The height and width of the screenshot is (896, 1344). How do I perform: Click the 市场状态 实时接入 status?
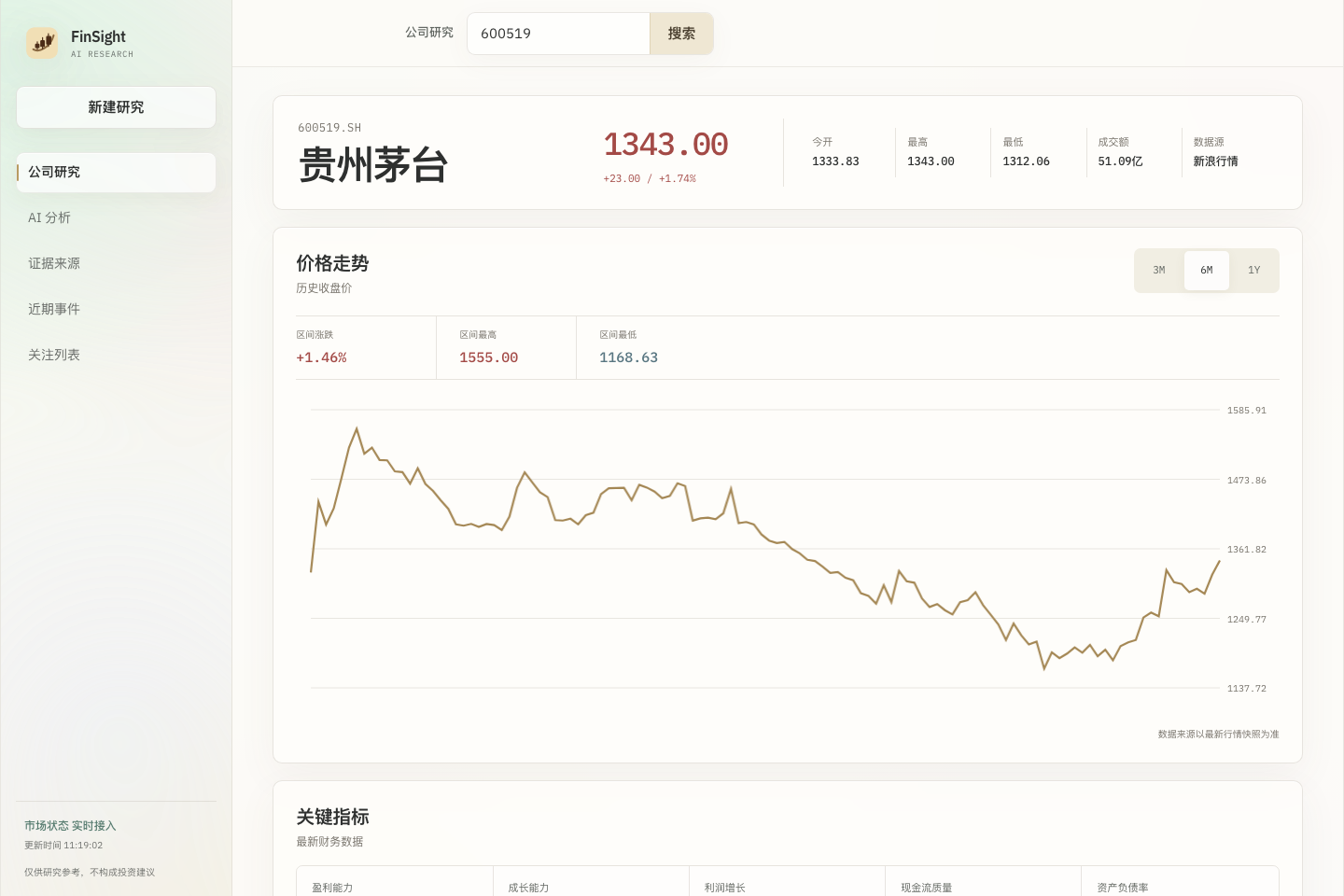pos(70,826)
